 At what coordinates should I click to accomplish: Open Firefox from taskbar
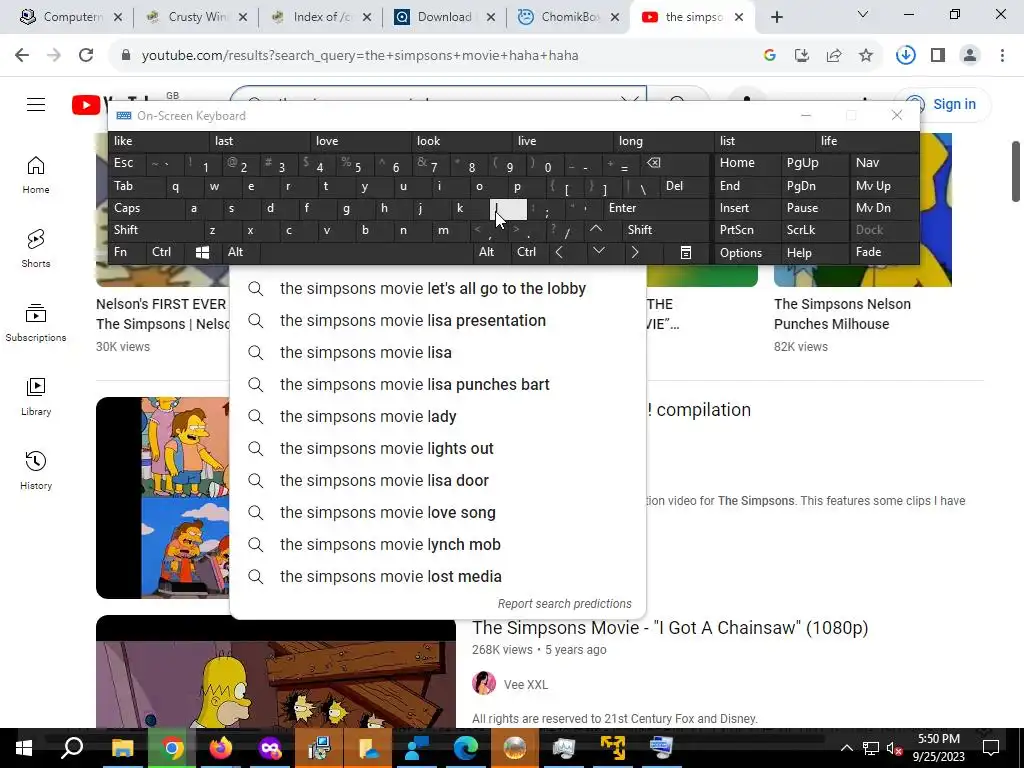coord(221,748)
